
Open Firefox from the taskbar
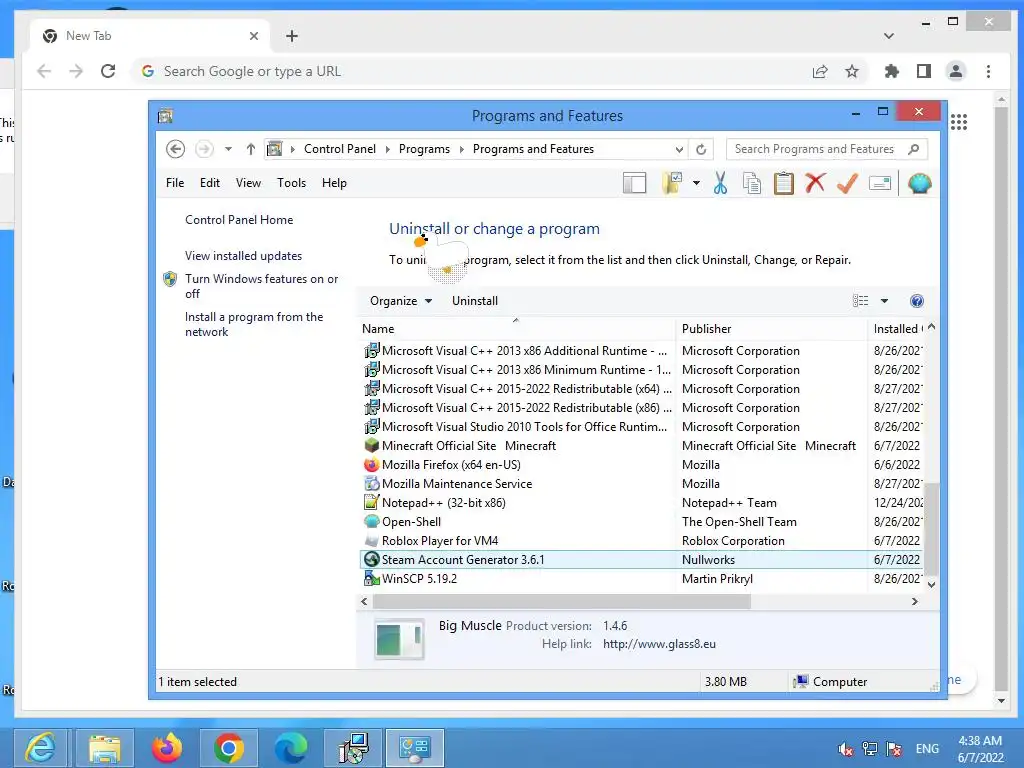tap(167, 748)
